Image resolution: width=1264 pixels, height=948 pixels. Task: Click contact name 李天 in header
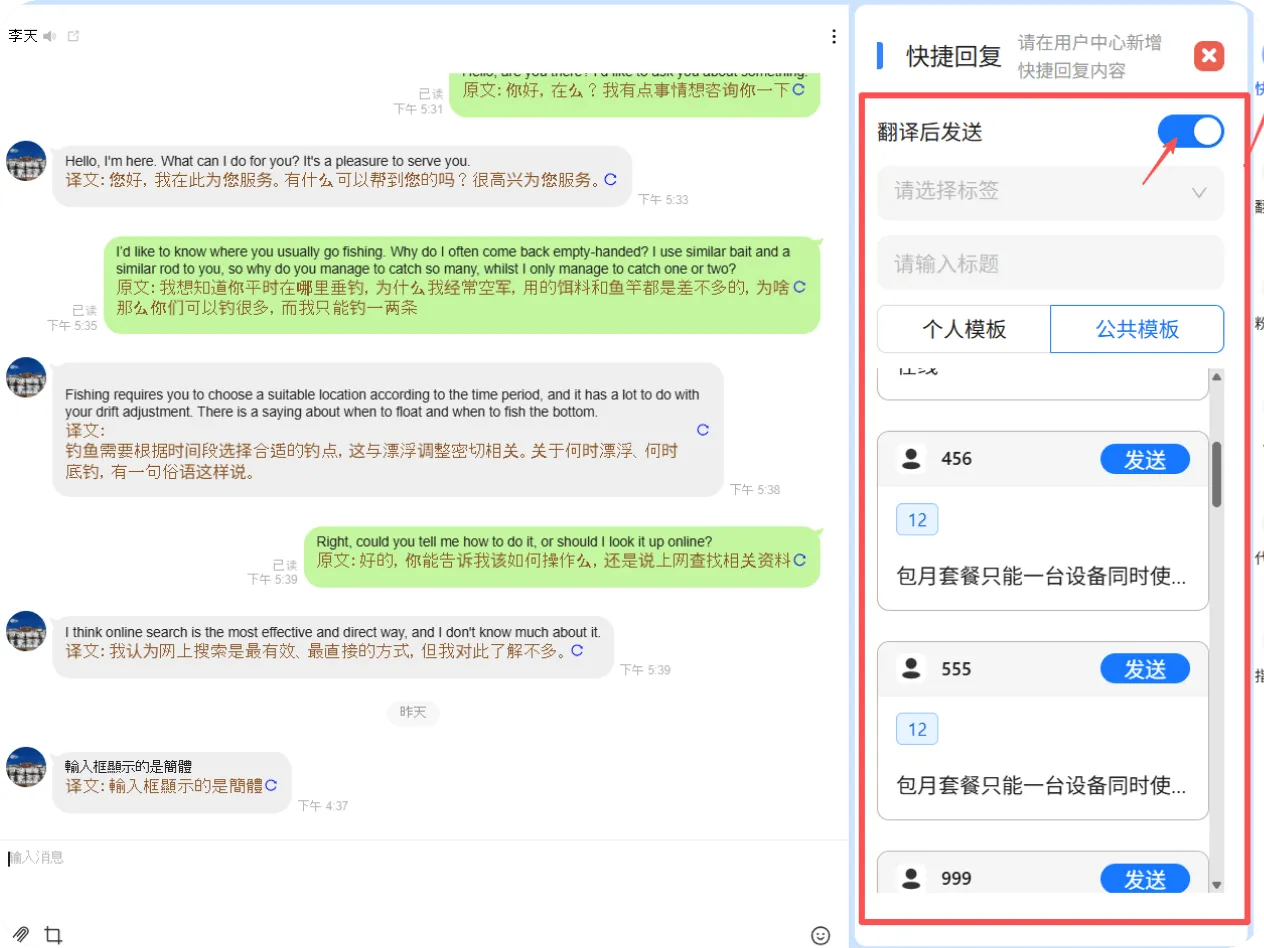[22, 36]
